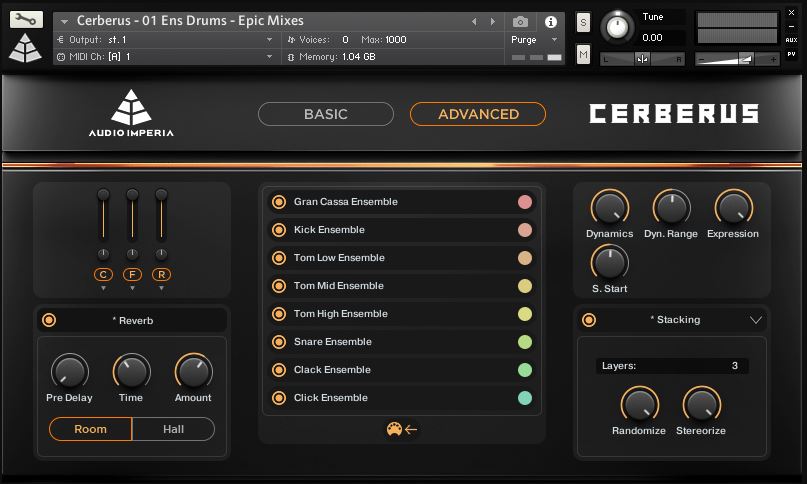Click the R mic volume fader
Viewport: 807px width, 484px height.
(161, 215)
